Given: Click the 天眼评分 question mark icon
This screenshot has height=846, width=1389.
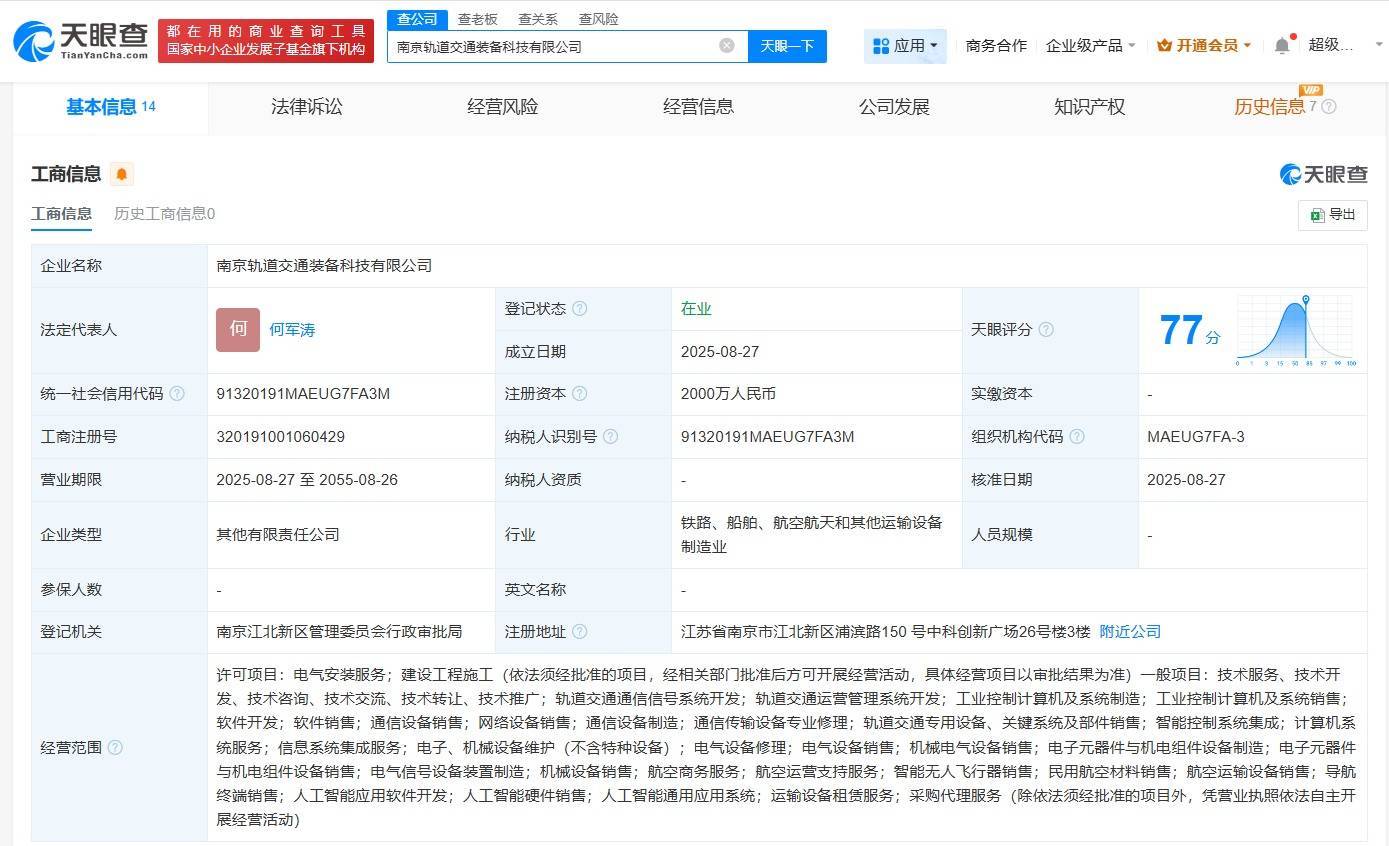Looking at the screenshot, I should pyautogui.click(x=1046, y=330).
